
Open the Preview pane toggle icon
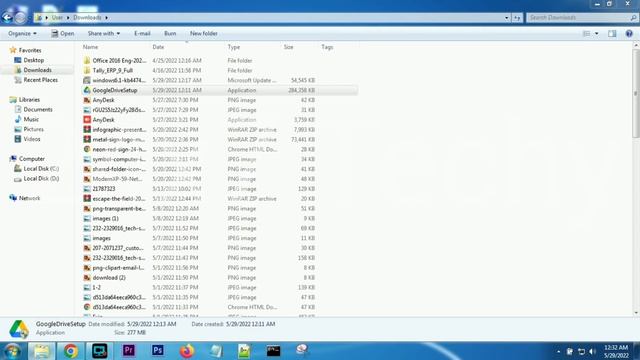[612, 34]
